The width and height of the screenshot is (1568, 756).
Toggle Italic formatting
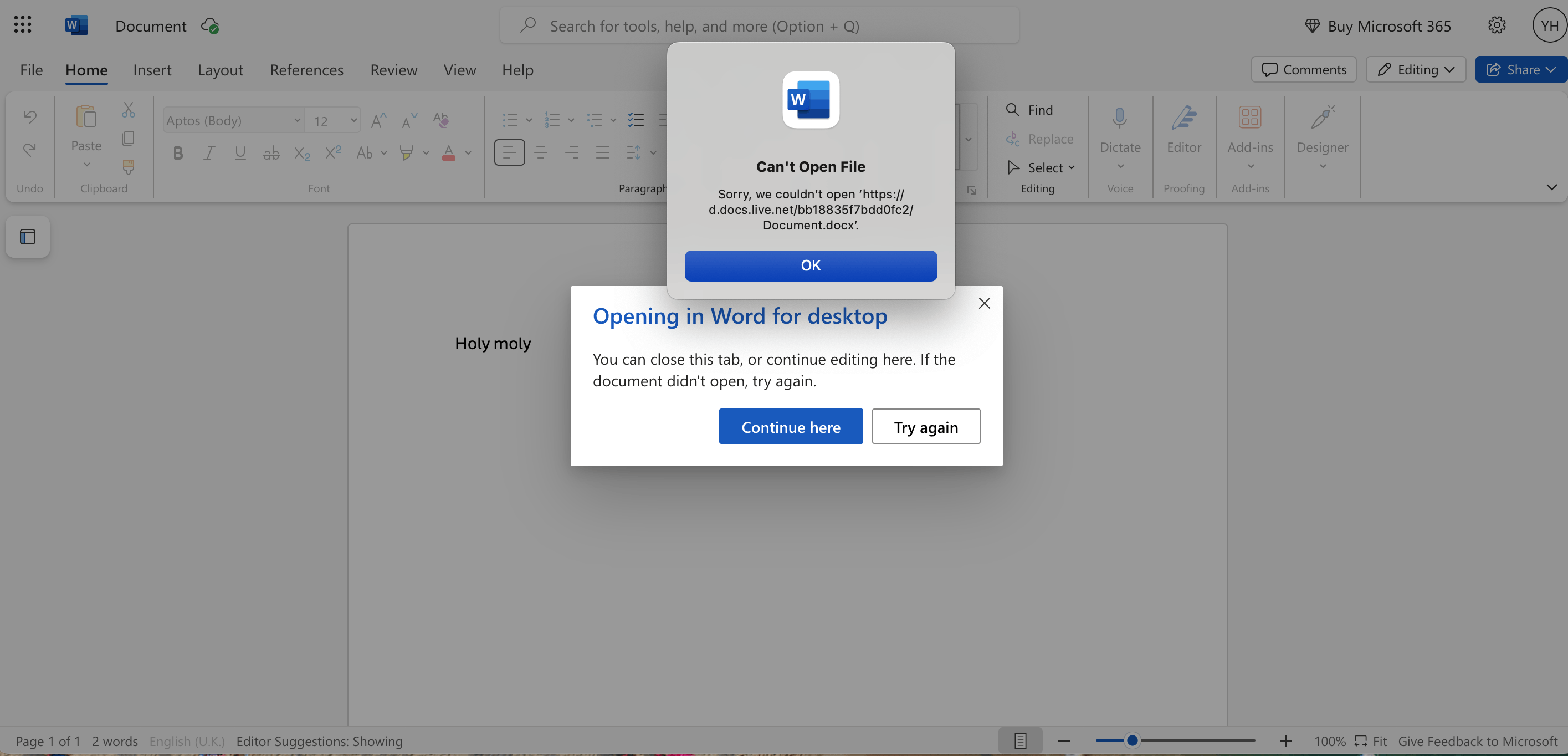pos(209,153)
